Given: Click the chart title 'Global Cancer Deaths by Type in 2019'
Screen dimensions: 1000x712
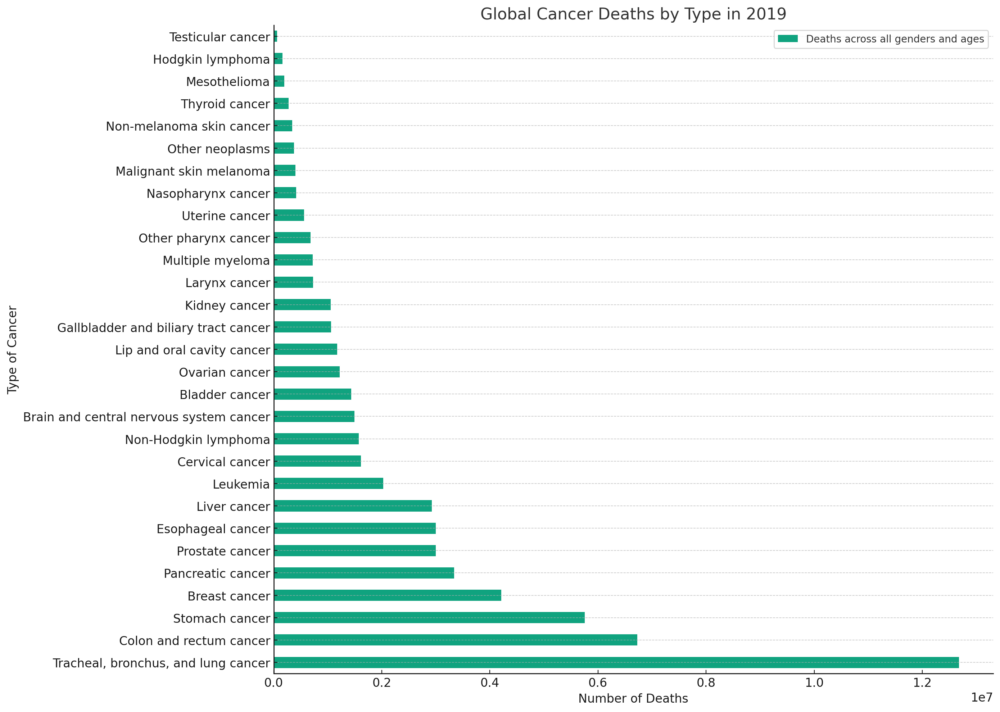Looking at the screenshot, I should (633, 14).
